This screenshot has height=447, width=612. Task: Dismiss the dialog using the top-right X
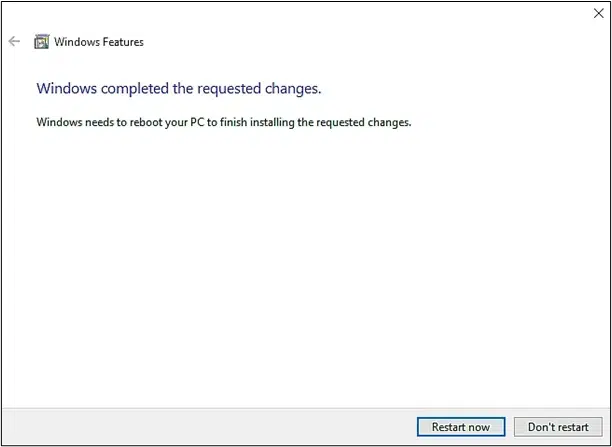[598, 13]
